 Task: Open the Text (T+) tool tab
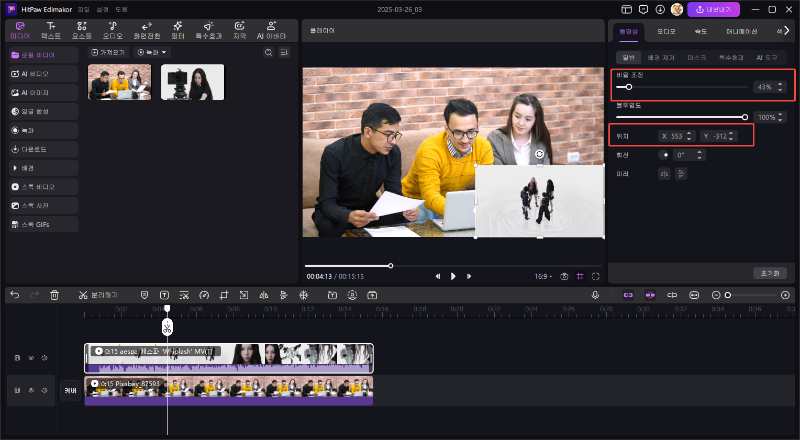point(51,30)
